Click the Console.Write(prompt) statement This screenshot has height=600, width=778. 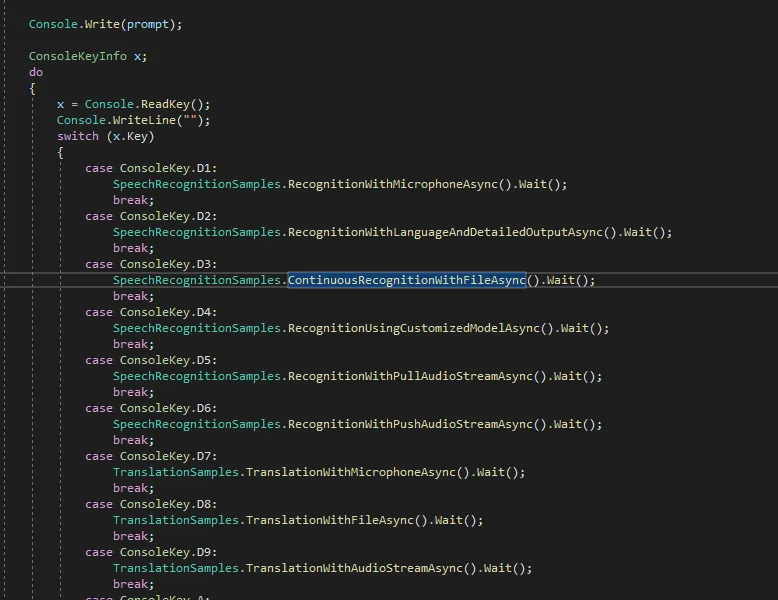[x=105, y=24]
